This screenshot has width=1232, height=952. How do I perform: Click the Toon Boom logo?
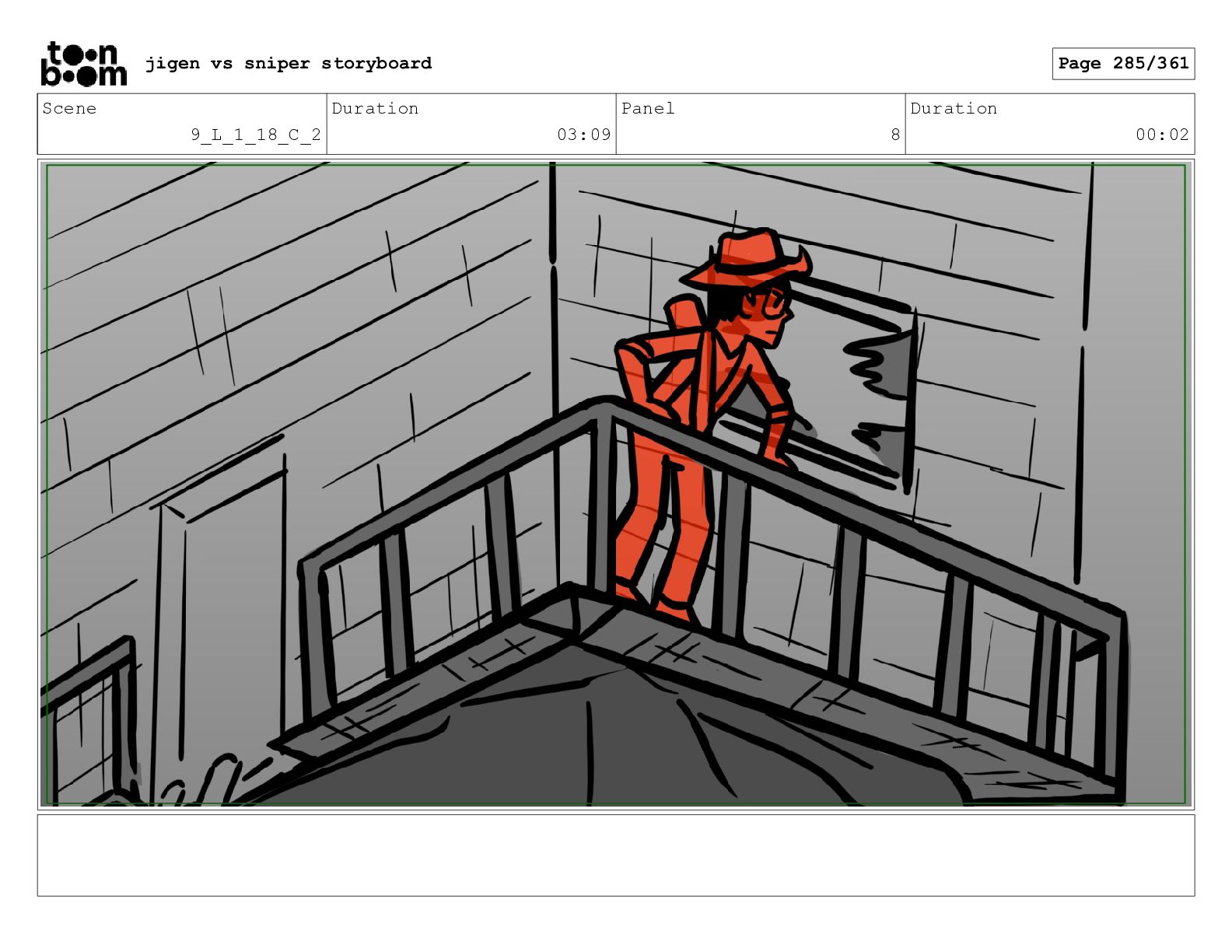83,64
